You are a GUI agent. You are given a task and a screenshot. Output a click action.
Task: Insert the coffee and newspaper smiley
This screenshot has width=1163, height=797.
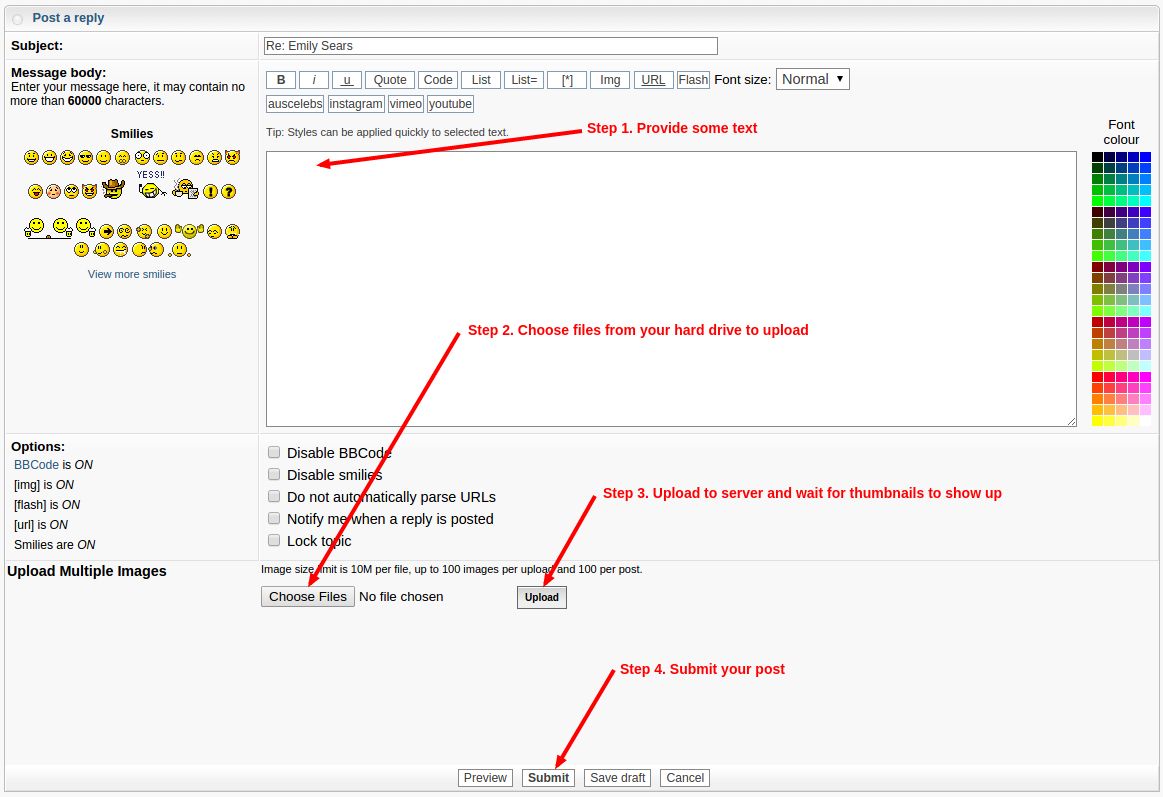tap(183, 188)
